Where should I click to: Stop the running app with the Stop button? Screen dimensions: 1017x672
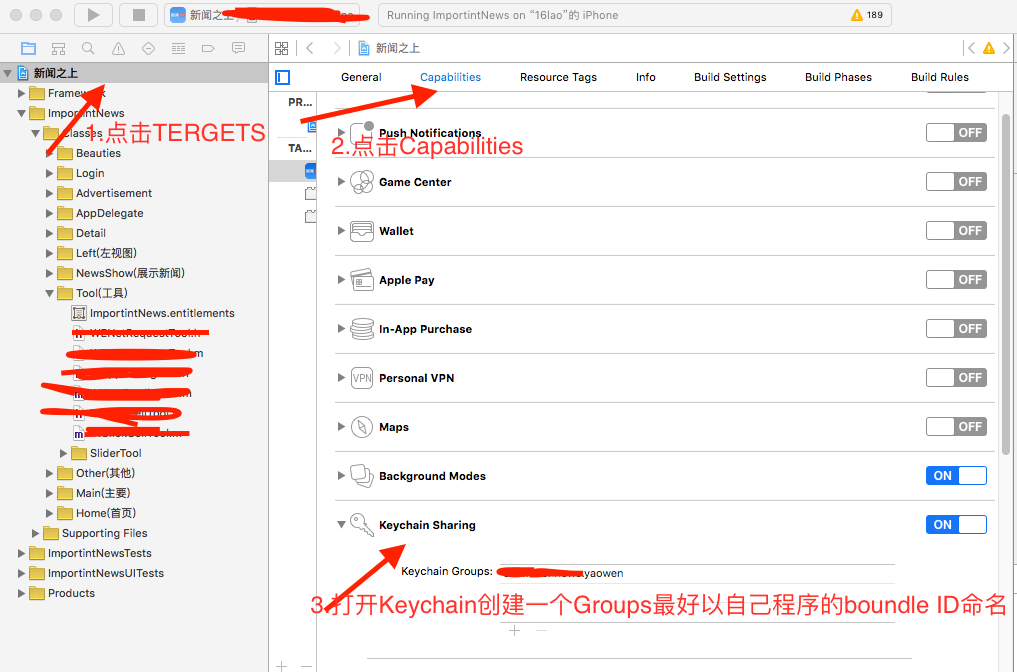138,15
